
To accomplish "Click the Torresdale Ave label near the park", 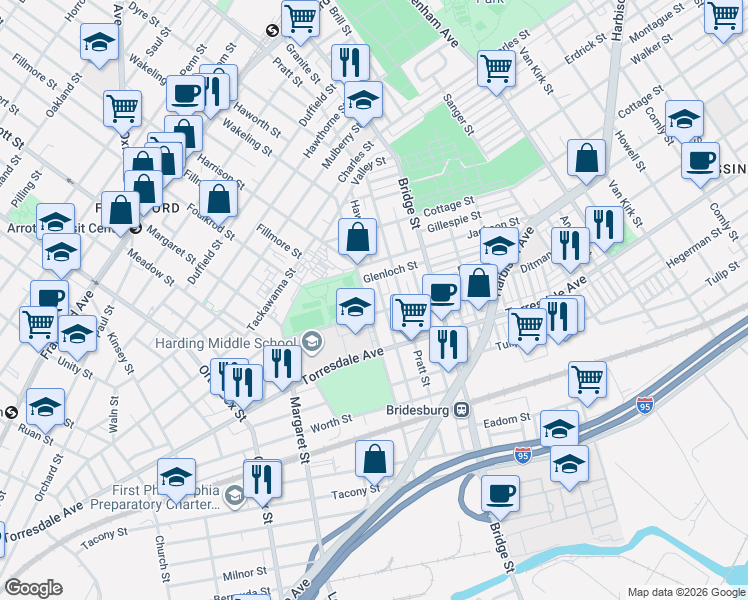I will point(343,366).
